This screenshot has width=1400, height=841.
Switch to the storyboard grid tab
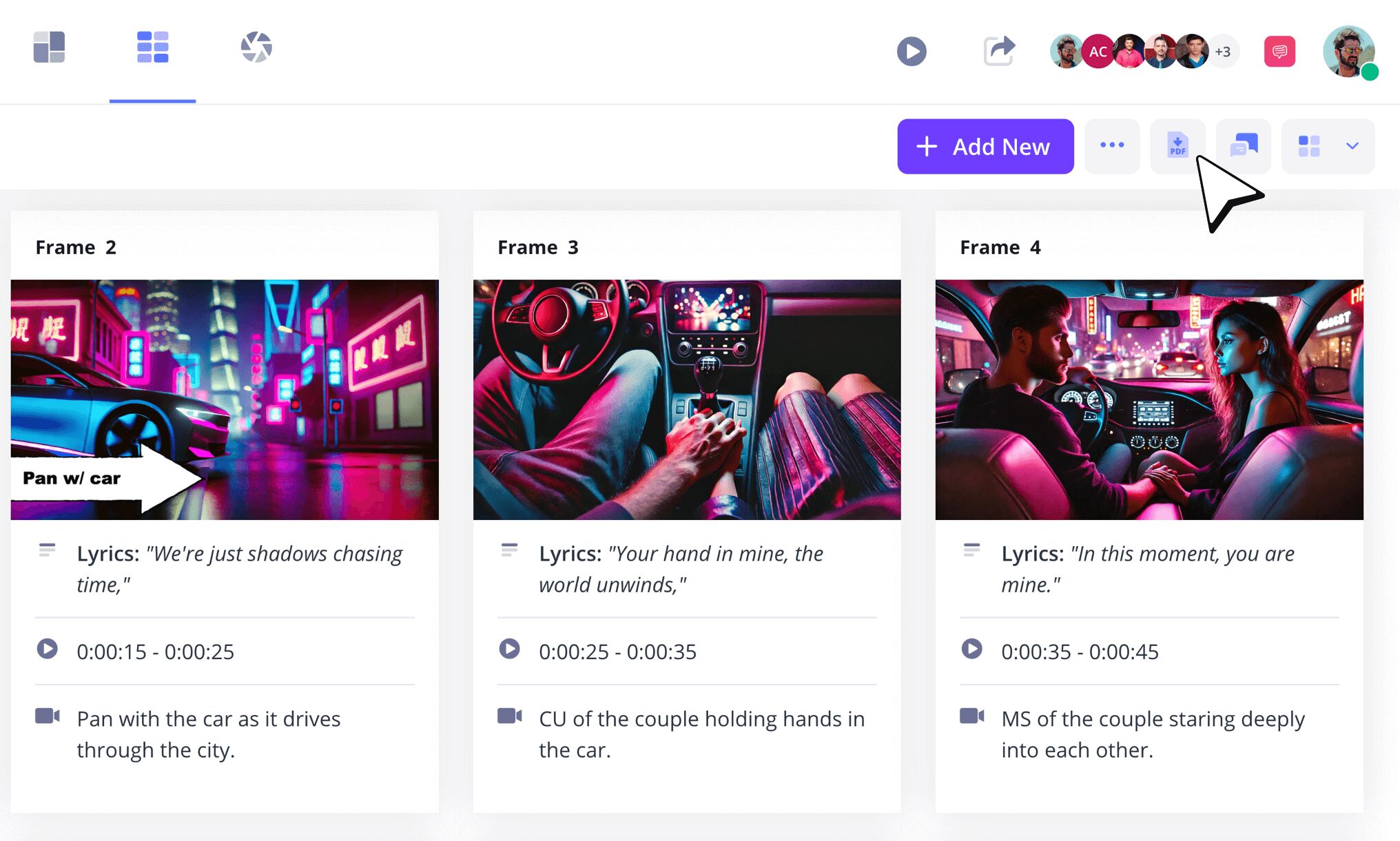tap(152, 48)
